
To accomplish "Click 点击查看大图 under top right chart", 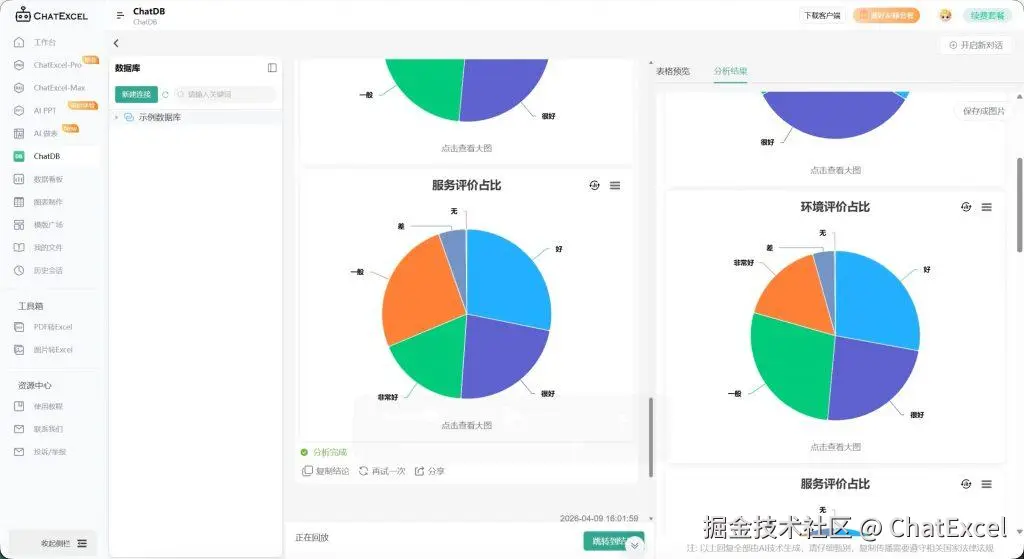I will click(x=835, y=170).
